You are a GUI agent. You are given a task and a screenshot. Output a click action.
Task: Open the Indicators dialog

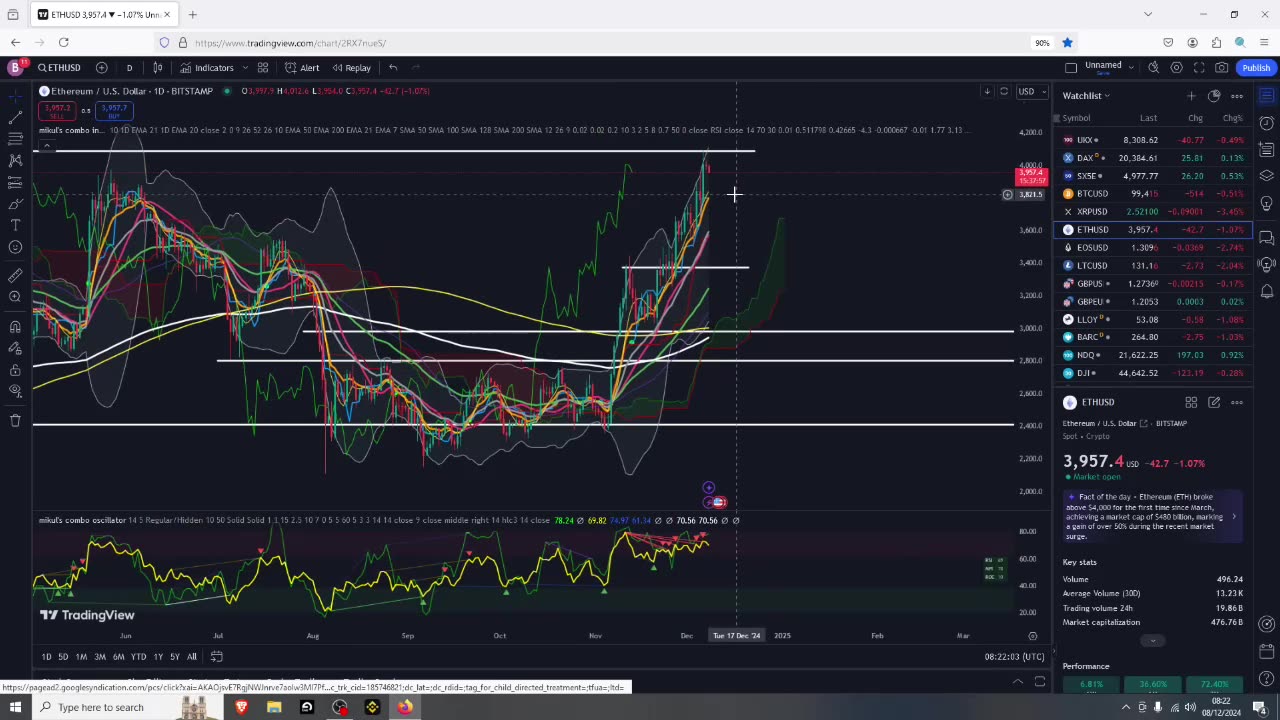pos(207,68)
